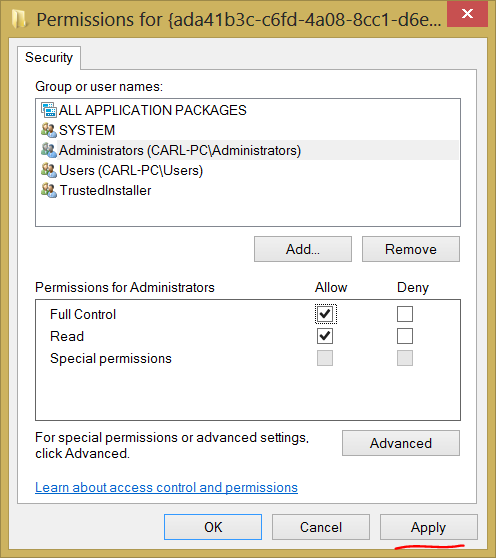This screenshot has height=558, width=496.
Task: Click the Administrators group icon
Action: pyautogui.click(x=49, y=150)
